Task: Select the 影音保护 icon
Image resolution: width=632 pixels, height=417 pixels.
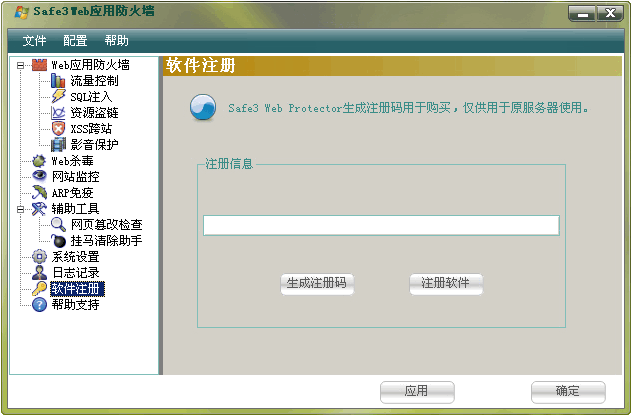Action: 58,145
